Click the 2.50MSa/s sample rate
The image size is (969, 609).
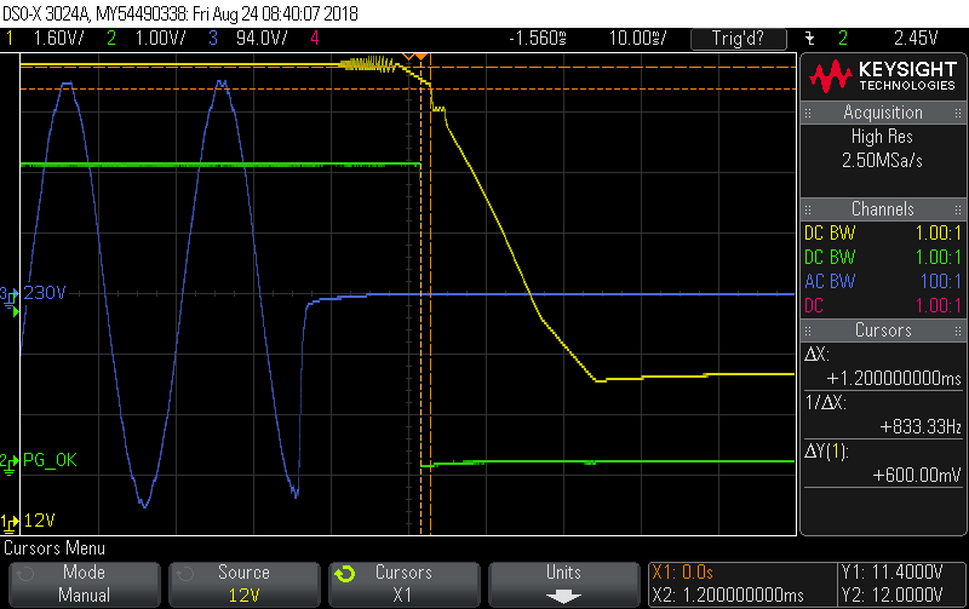click(882, 161)
